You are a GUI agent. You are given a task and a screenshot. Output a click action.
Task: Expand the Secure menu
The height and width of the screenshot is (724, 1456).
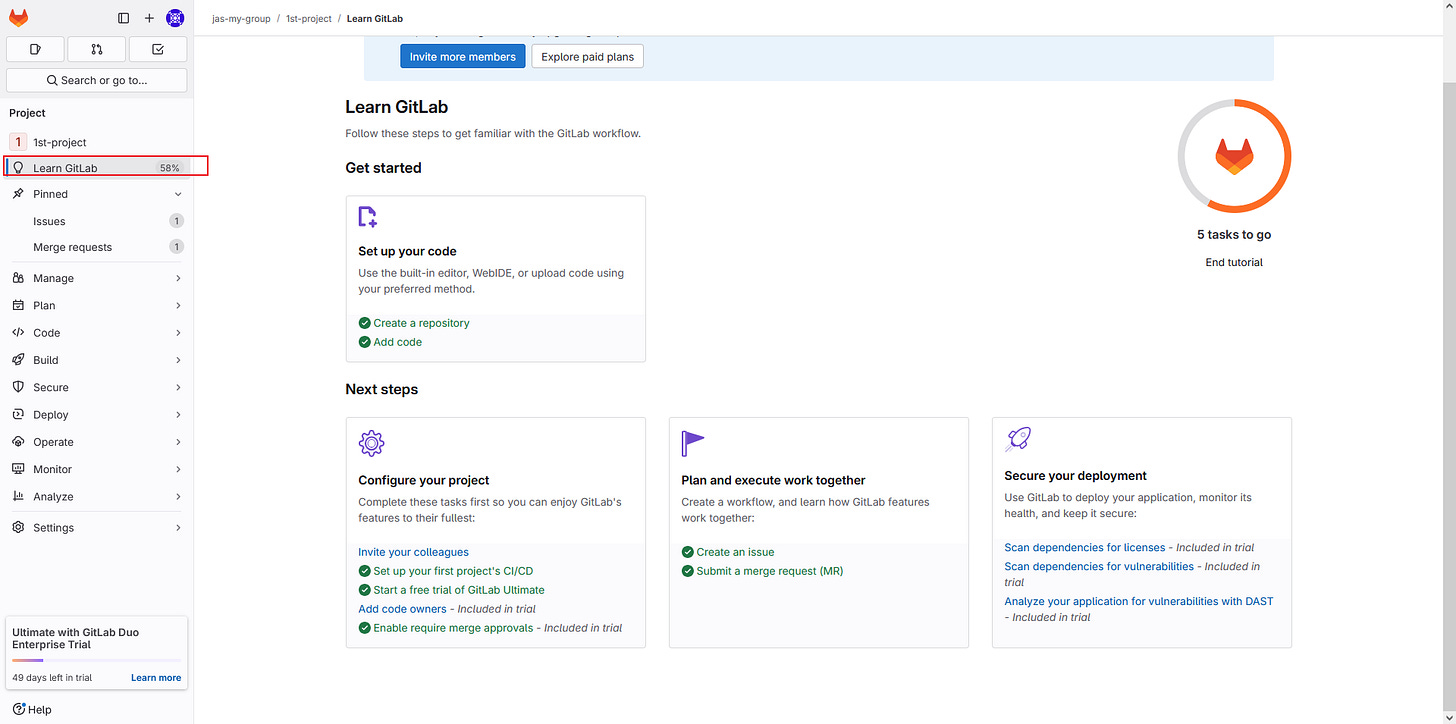click(97, 387)
